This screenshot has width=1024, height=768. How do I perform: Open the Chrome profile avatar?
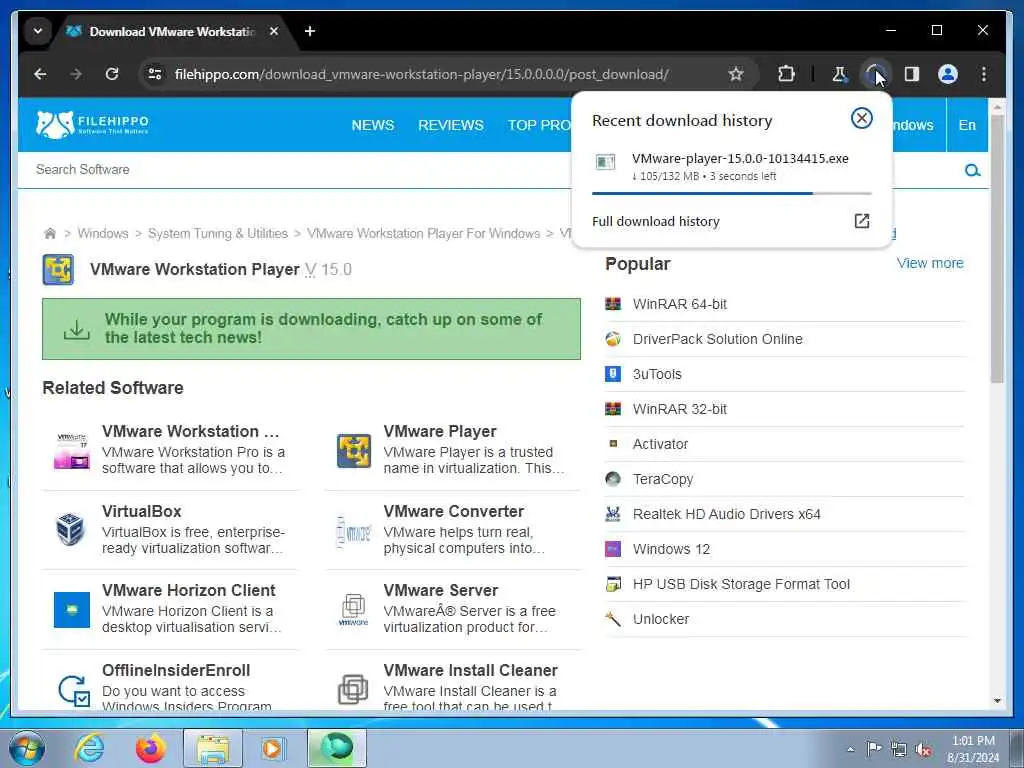(948, 74)
